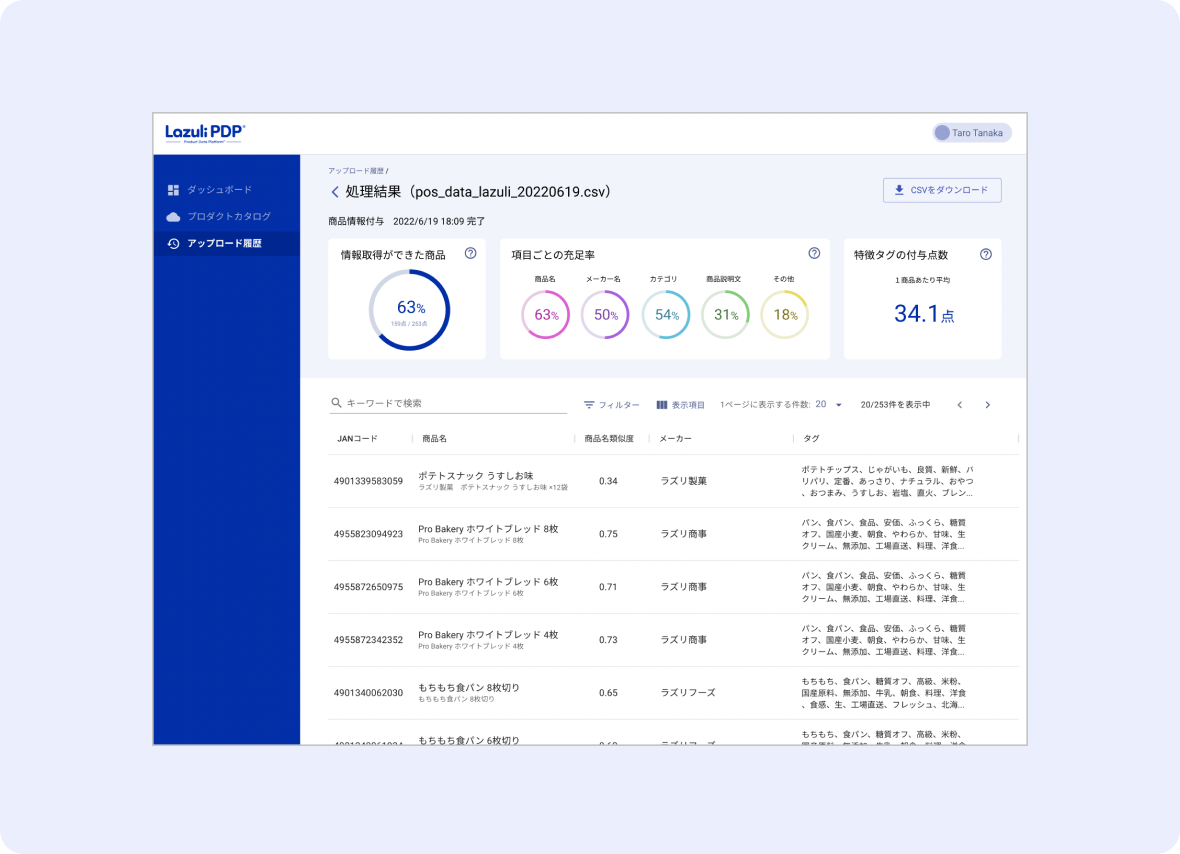Open 表示項目 column display settings

point(680,405)
